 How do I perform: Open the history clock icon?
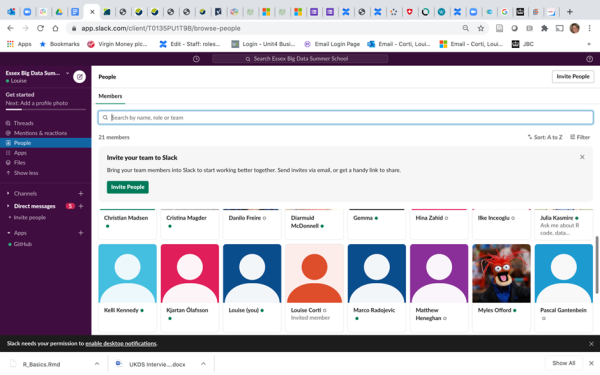pyautogui.click(x=196, y=59)
